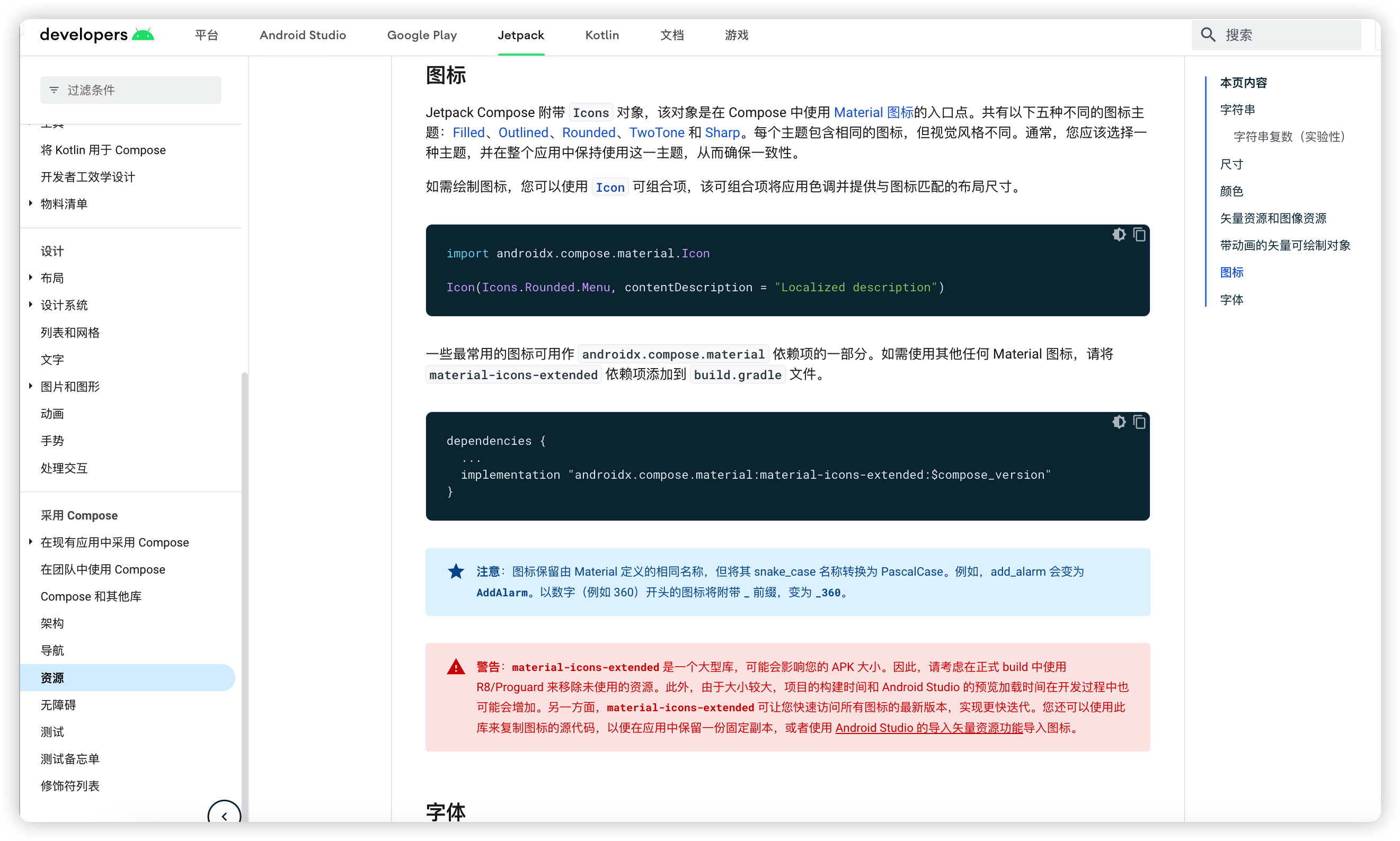Jump to 字体 in page contents
Viewport: 1400px width, 841px height.
click(1231, 300)
